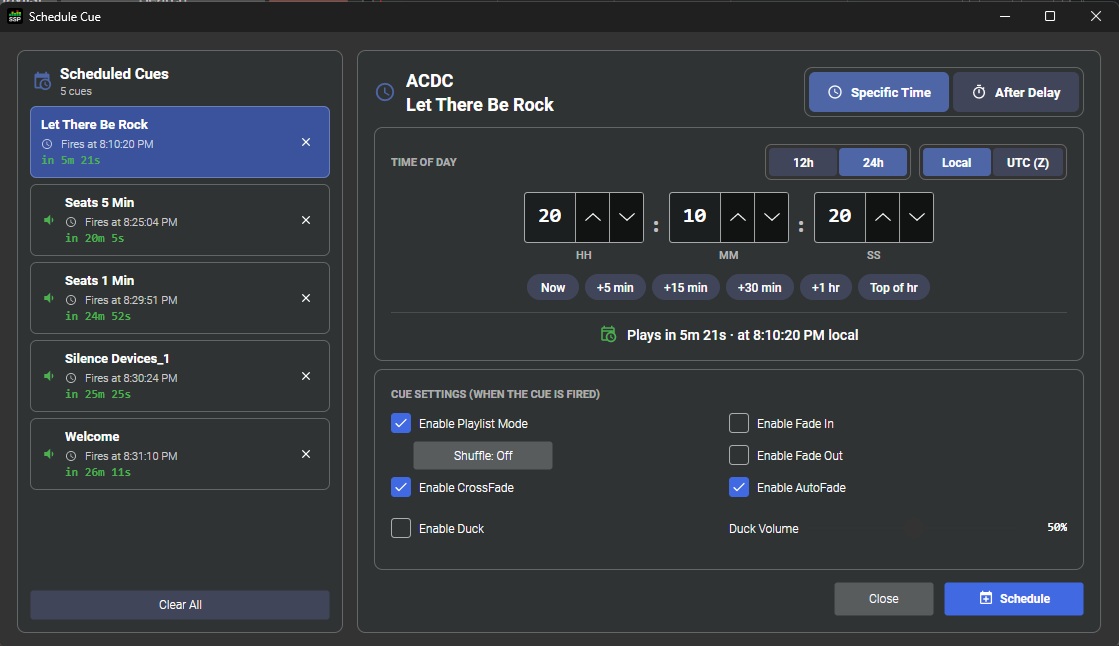Click the Duck Volume 50% value
The image size is (1119, 646).
tap(1057, 528)
